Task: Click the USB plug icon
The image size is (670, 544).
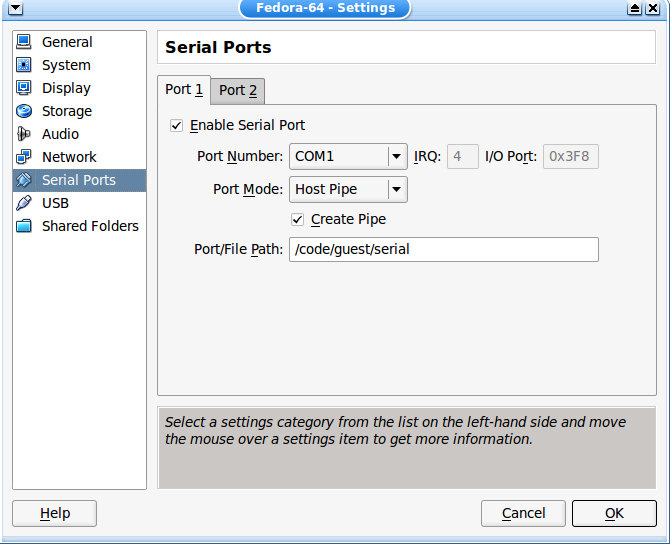Action: pyautogui.click(x=24, y=203)
